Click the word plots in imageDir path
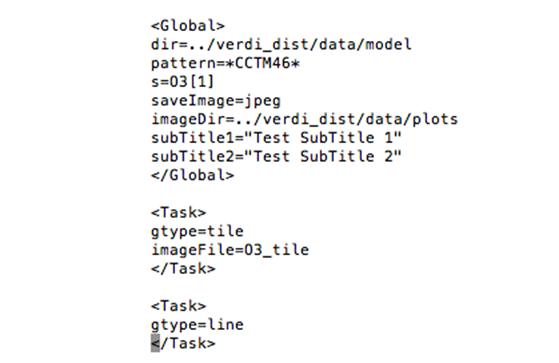This screenshot has width=559, height=363. pyautogui.click(x=435, y=119)
